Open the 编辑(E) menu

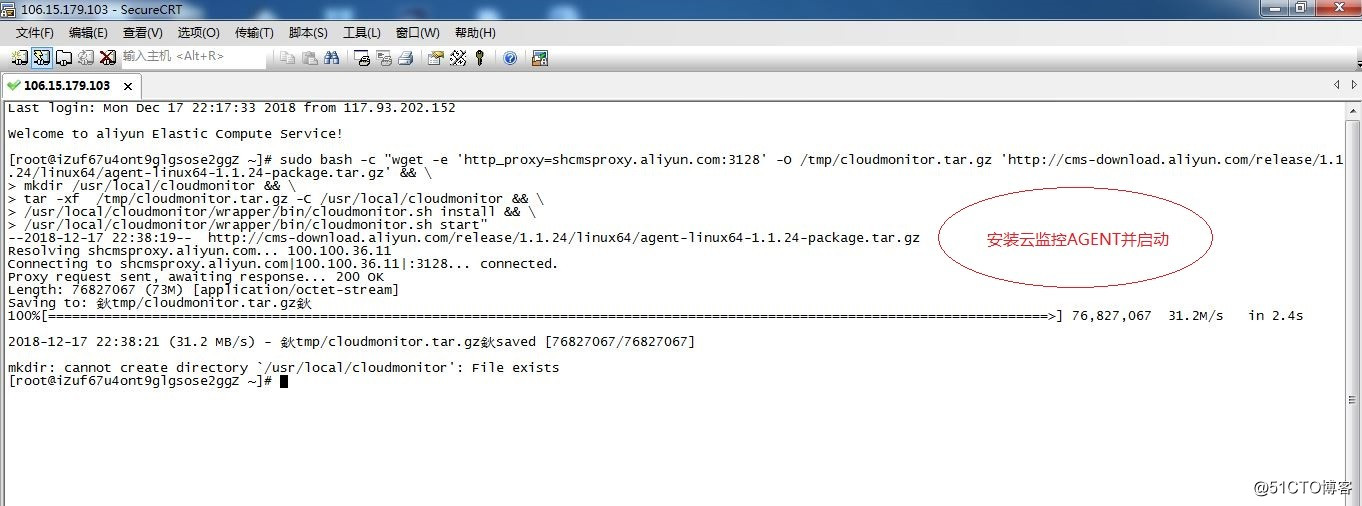pos(89,33)
